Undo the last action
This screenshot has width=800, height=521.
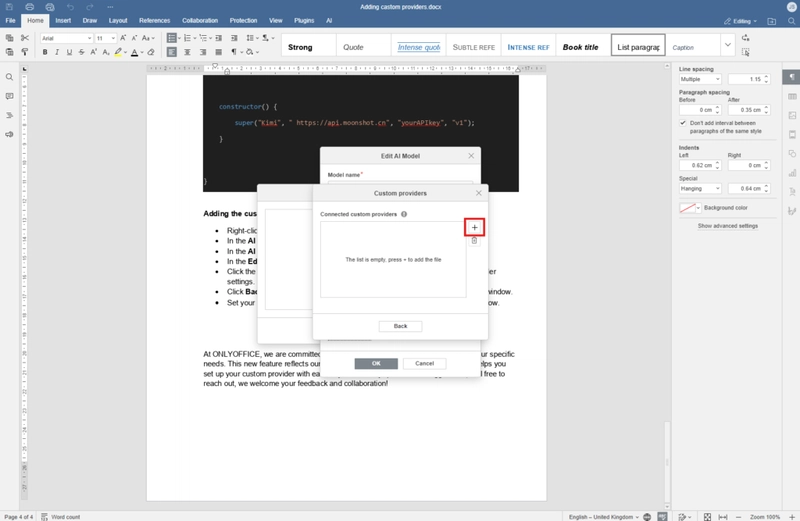tap(70, 7)
